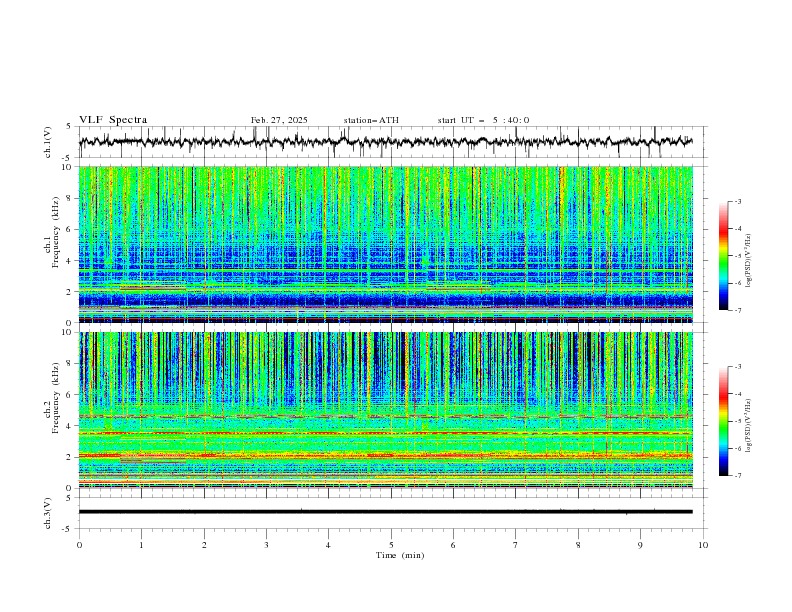The width and height of the screenshot is (792, 612).
Task: Click time axis tick label "5"
Action: [x=391, y=545]
